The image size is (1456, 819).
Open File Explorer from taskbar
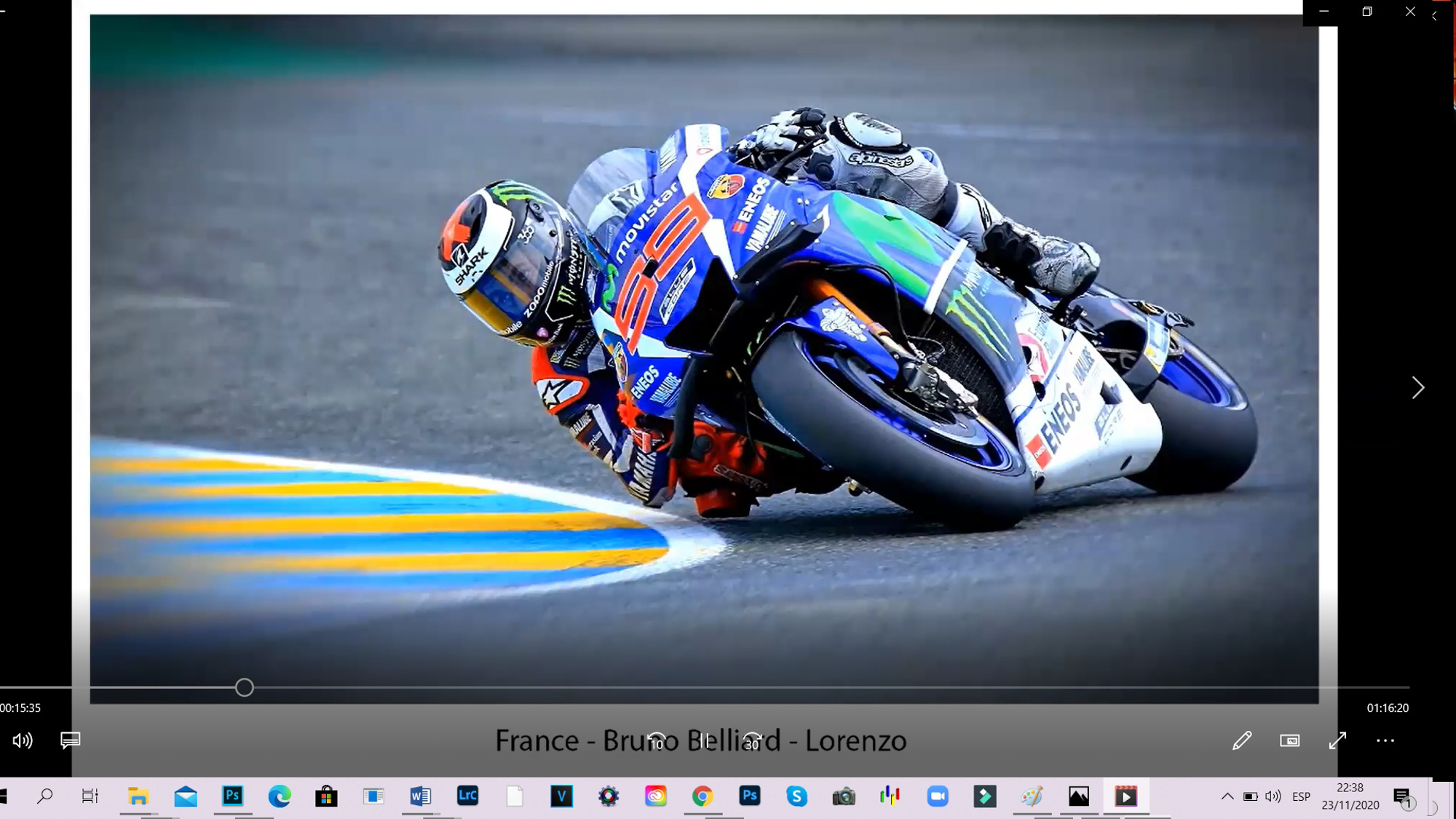[x=138, y=796]
